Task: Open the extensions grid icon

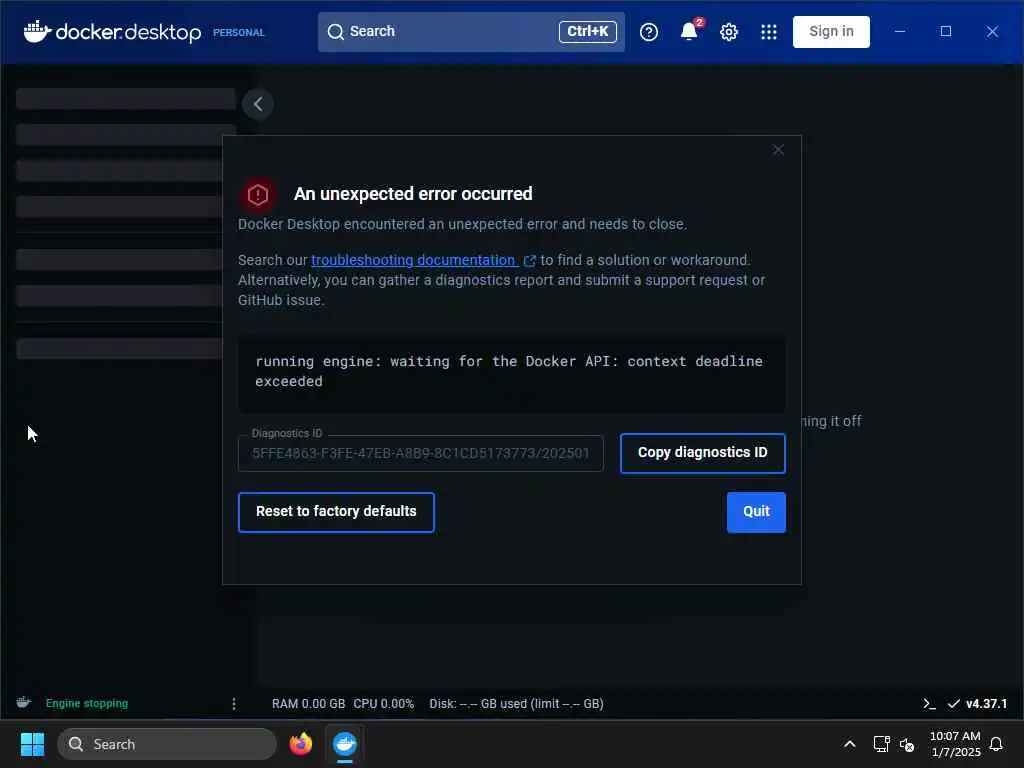Action: pyautogui.click(x=769, y=32)
